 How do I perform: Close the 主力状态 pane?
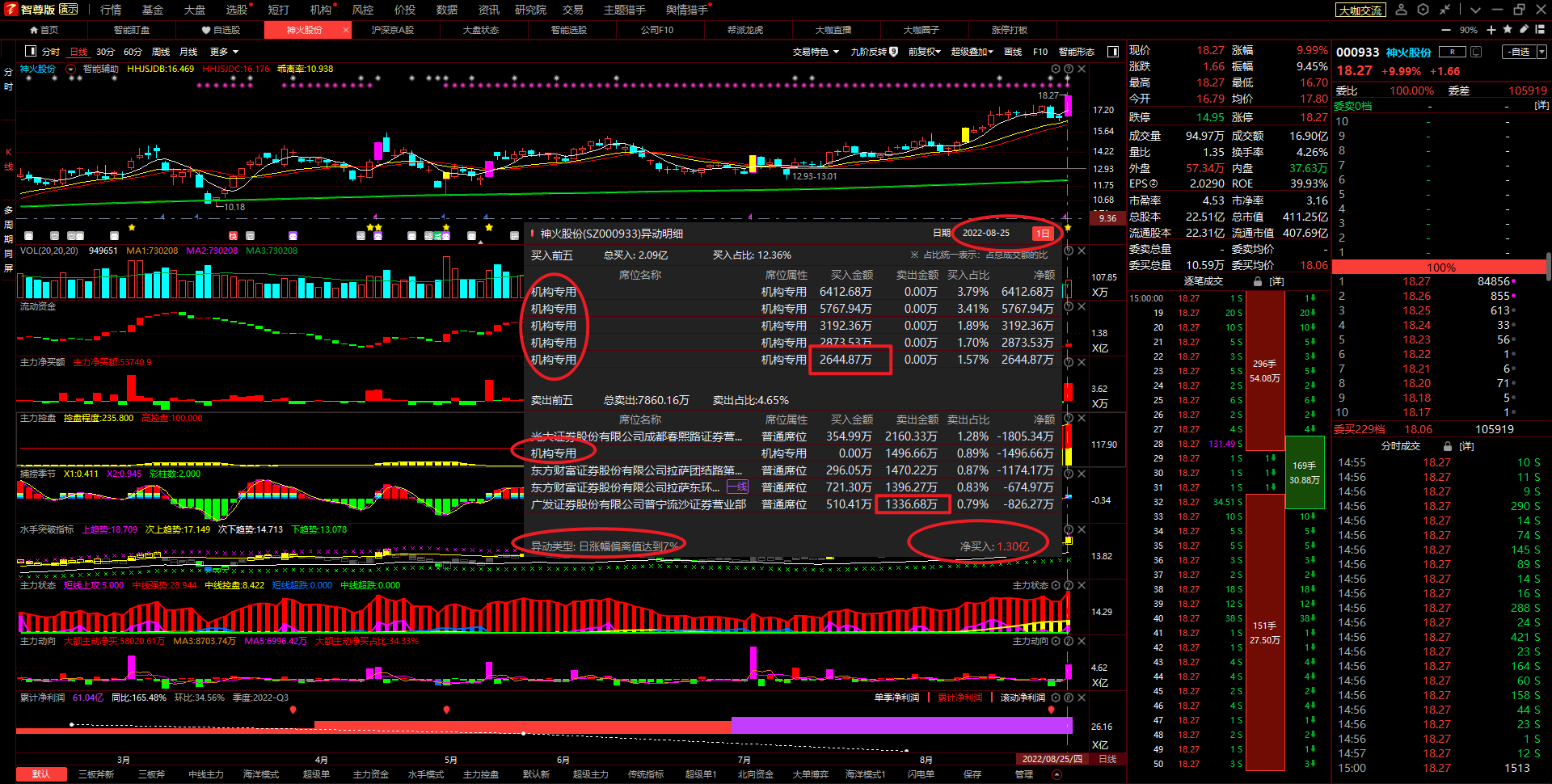1082,585
